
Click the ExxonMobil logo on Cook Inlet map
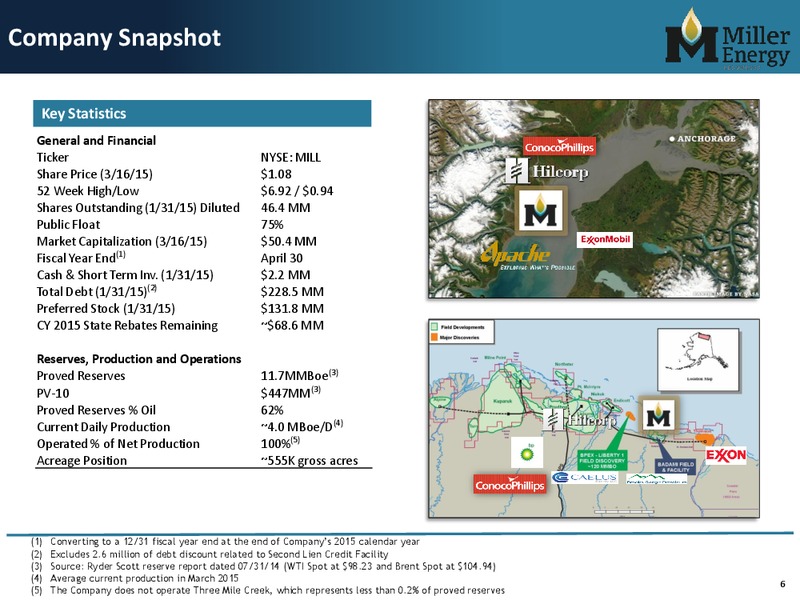pyautogui.click(x=606, y=239)
